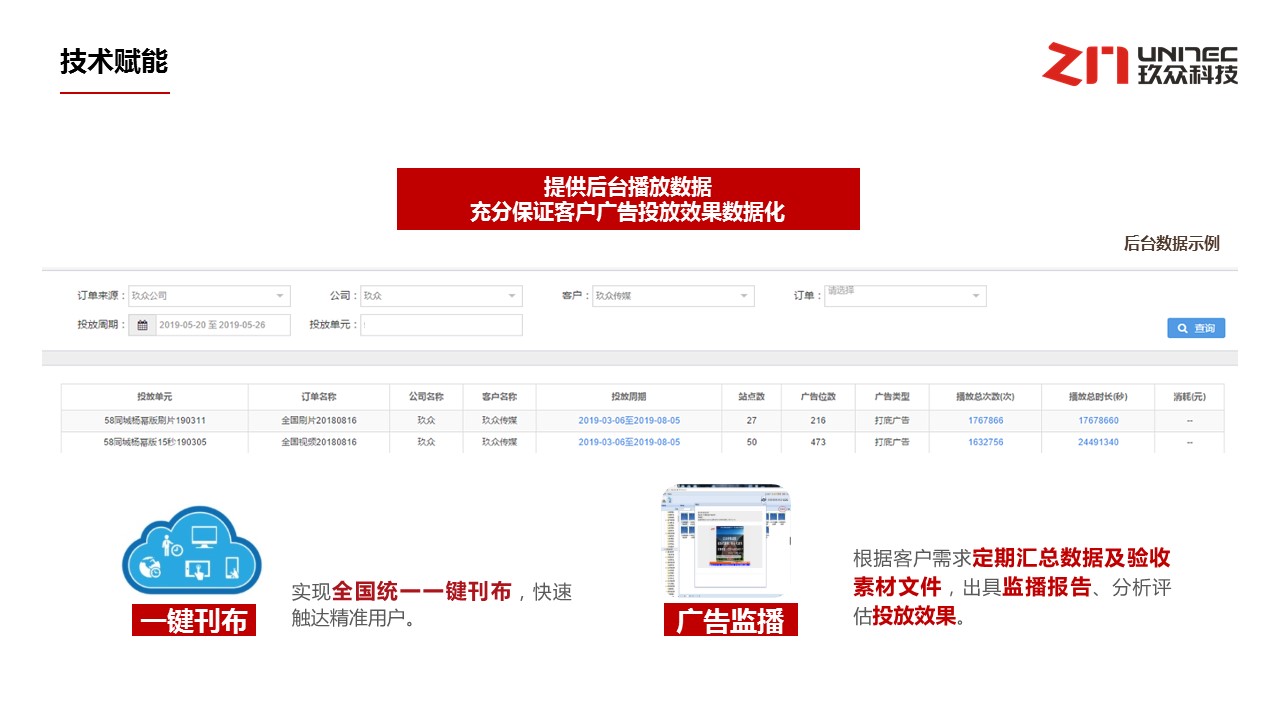
Task: Click the 广告监播 red label
Action: [730, 621]
